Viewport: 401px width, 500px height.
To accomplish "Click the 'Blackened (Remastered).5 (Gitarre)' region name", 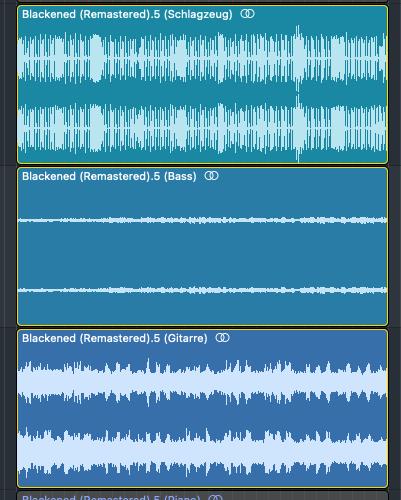I will 115,338.
